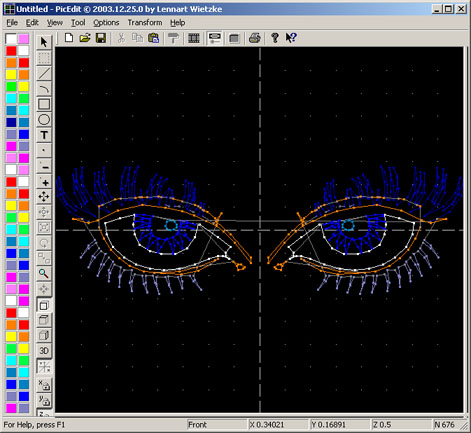Open the Options menu

(x=106, y=23)
